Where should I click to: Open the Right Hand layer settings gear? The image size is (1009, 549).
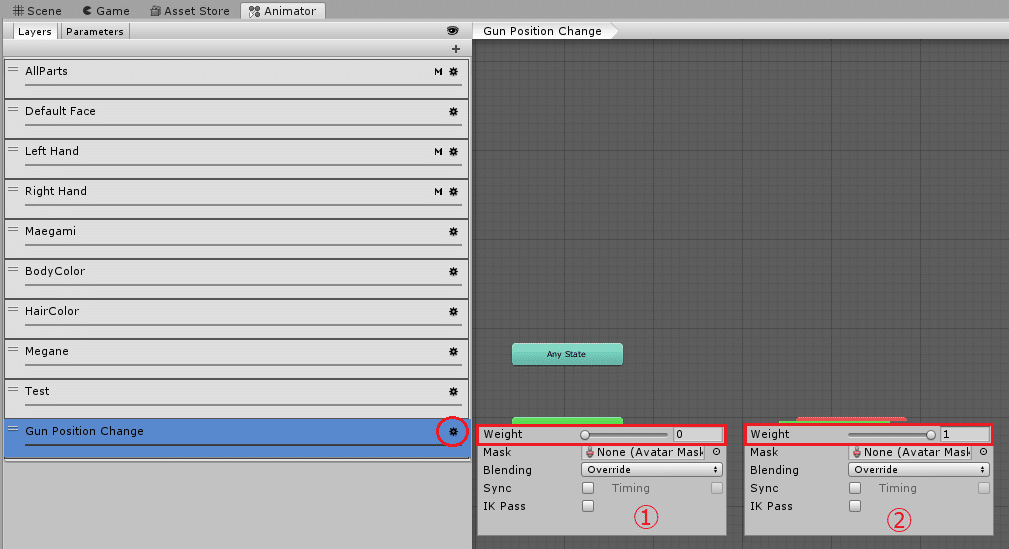[x=454, y=192]
